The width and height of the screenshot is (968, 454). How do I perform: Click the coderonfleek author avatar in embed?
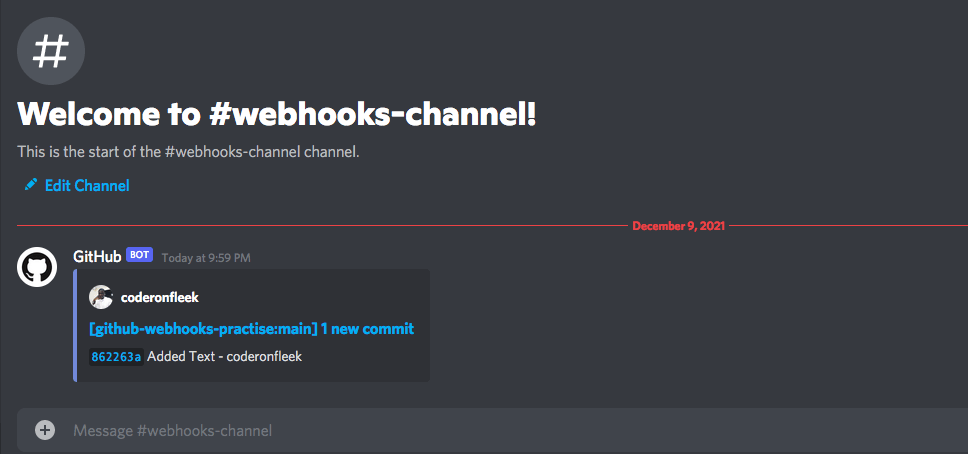pos(101,297)
